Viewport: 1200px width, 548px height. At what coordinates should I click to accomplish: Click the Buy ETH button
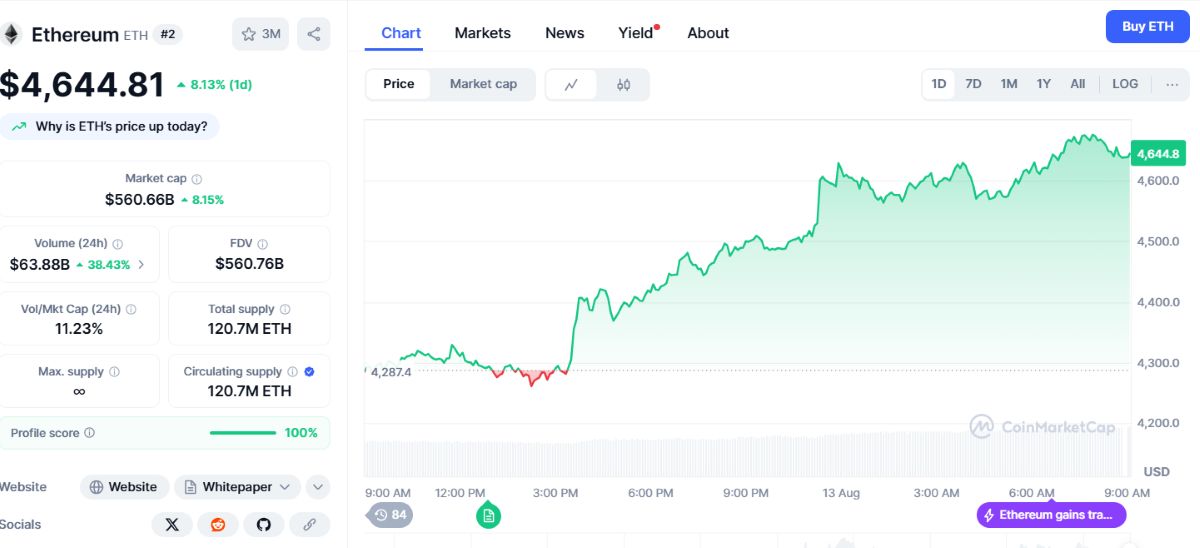(1147, 26)
